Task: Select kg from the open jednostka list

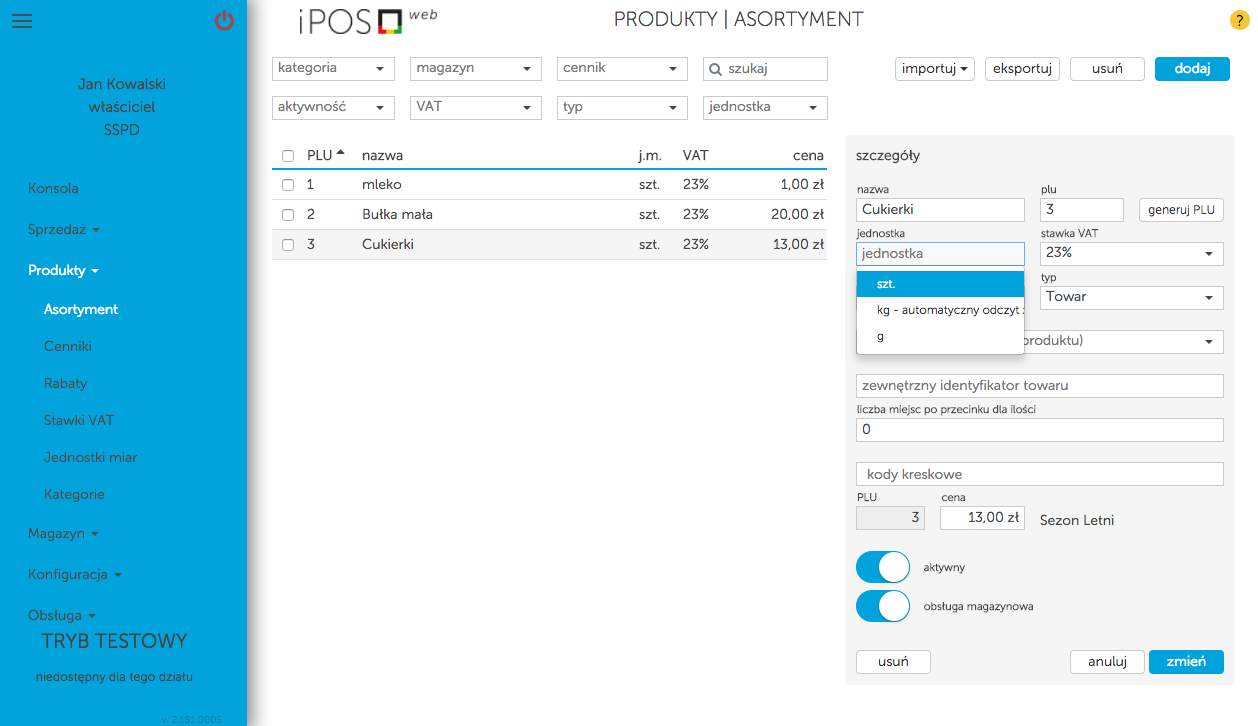Action: click(940, 310)
